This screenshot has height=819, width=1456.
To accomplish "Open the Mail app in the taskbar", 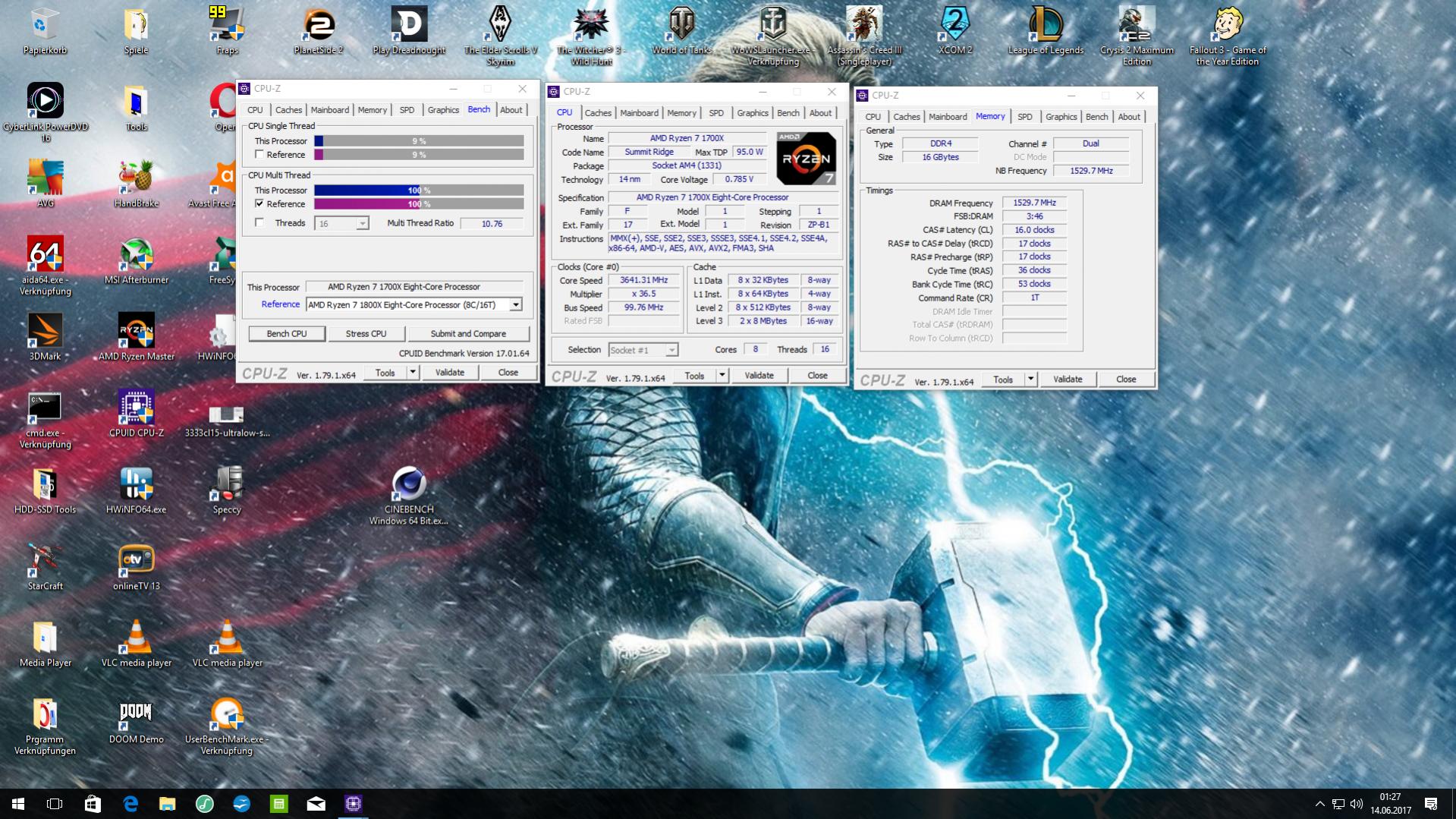I will 316,804.
